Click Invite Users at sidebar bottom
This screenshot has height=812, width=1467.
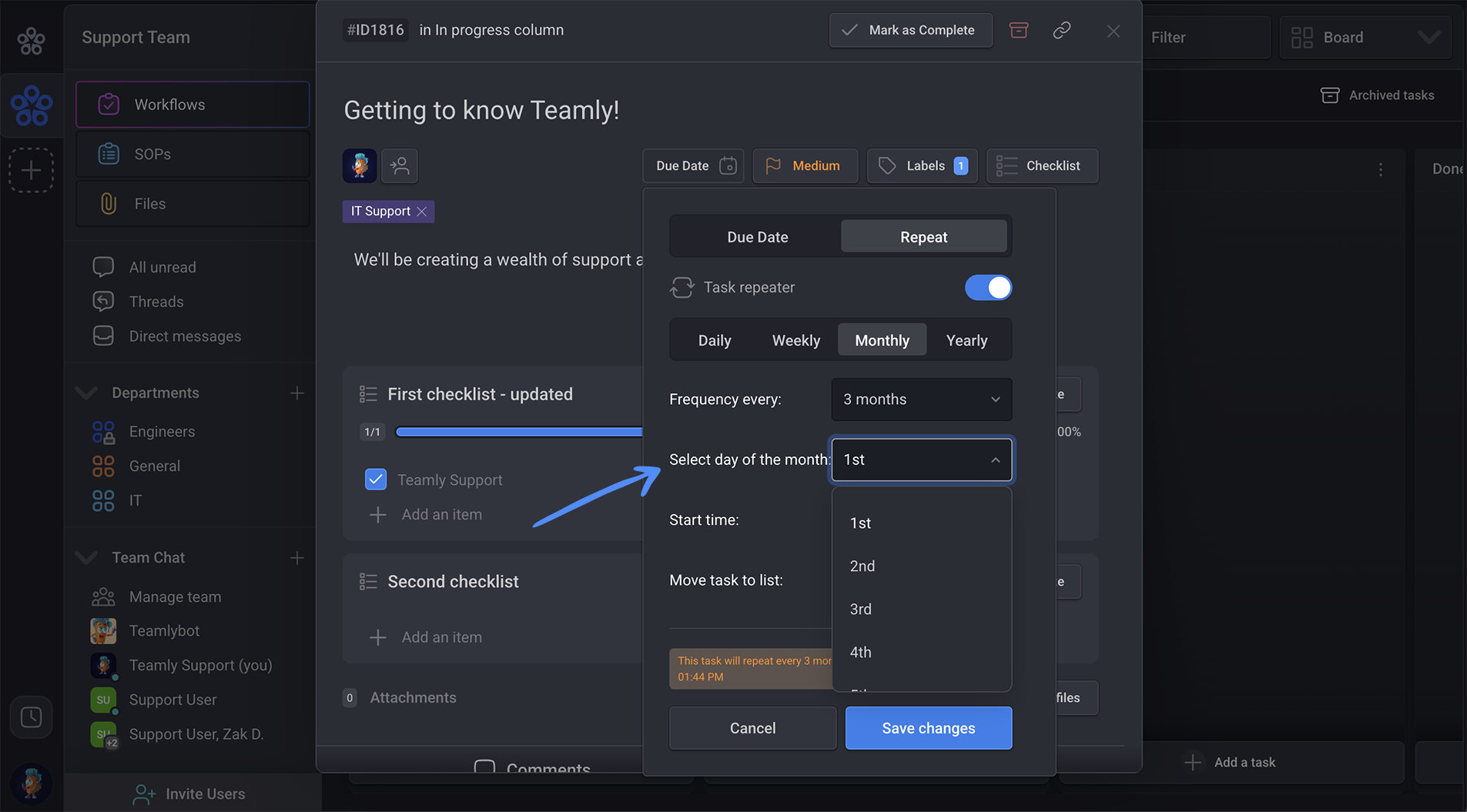click(x=189, y=794)
